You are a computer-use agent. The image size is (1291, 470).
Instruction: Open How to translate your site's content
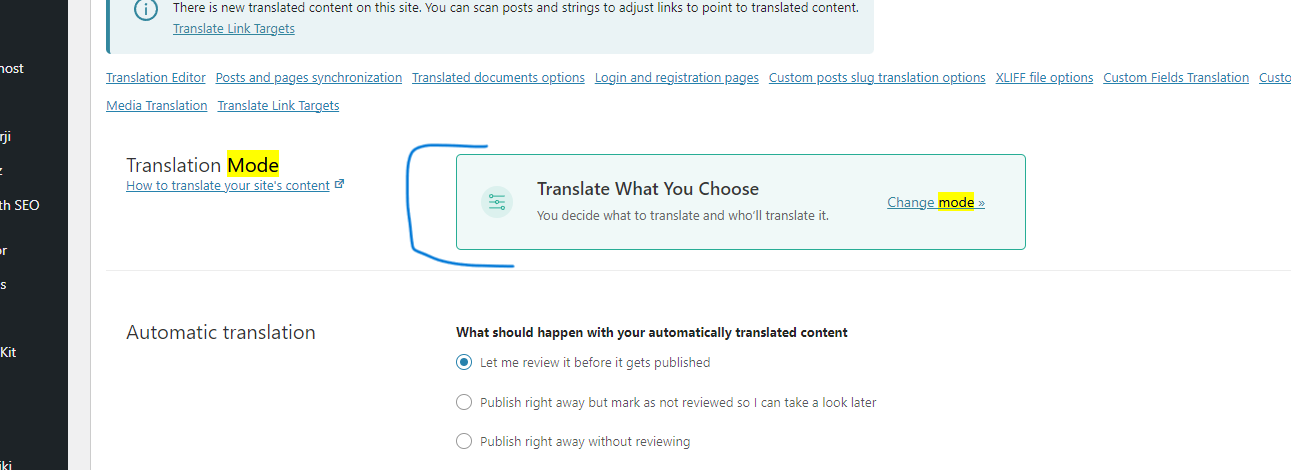(x=228, y=185)
